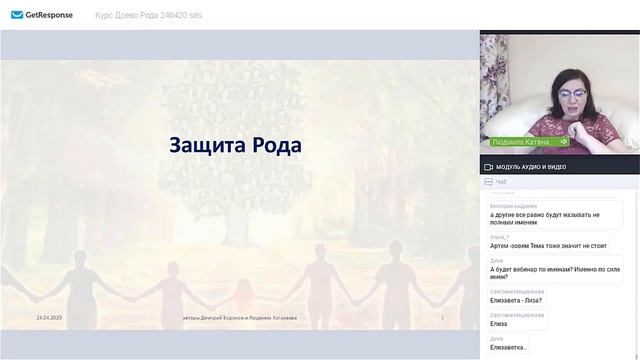This screenshot has height=360, width=640.
Task: Click sender name above "Елизаветка.." message
Action: pyautogui.click(x=497, y=339)
